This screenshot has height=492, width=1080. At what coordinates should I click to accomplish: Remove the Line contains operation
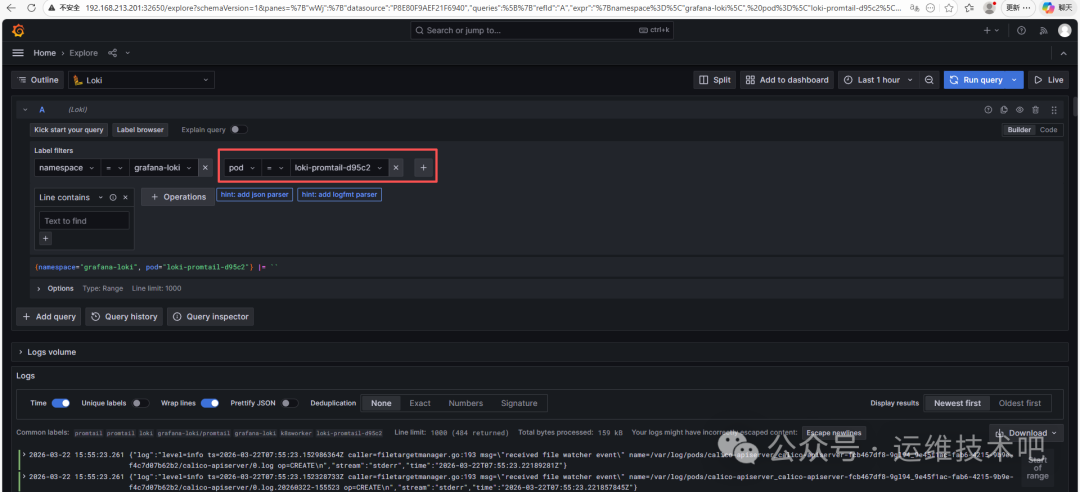[125, 197]
